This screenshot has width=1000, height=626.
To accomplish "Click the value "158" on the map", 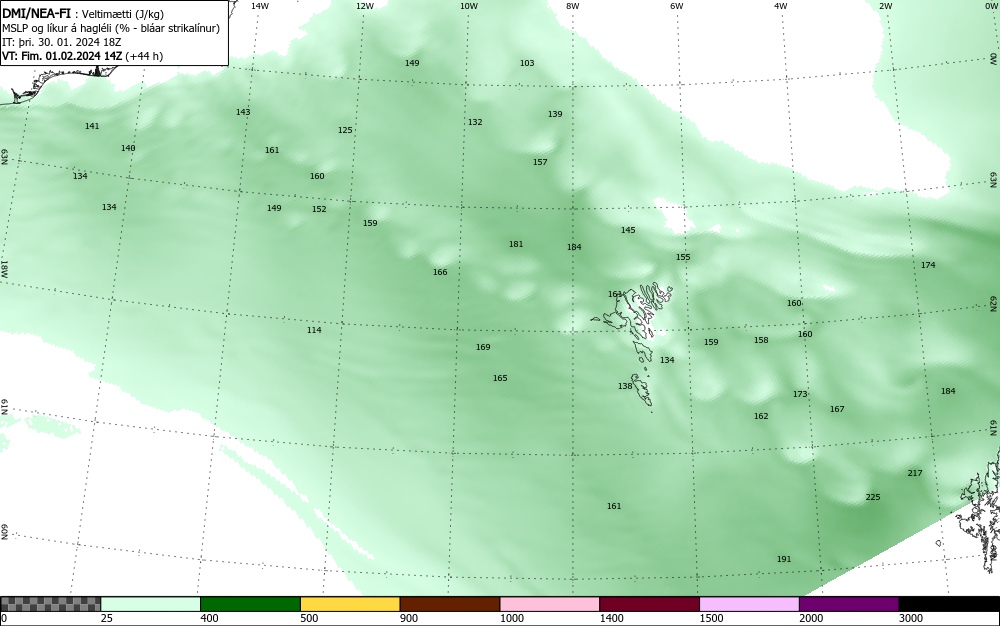I will tap(761, 340).
